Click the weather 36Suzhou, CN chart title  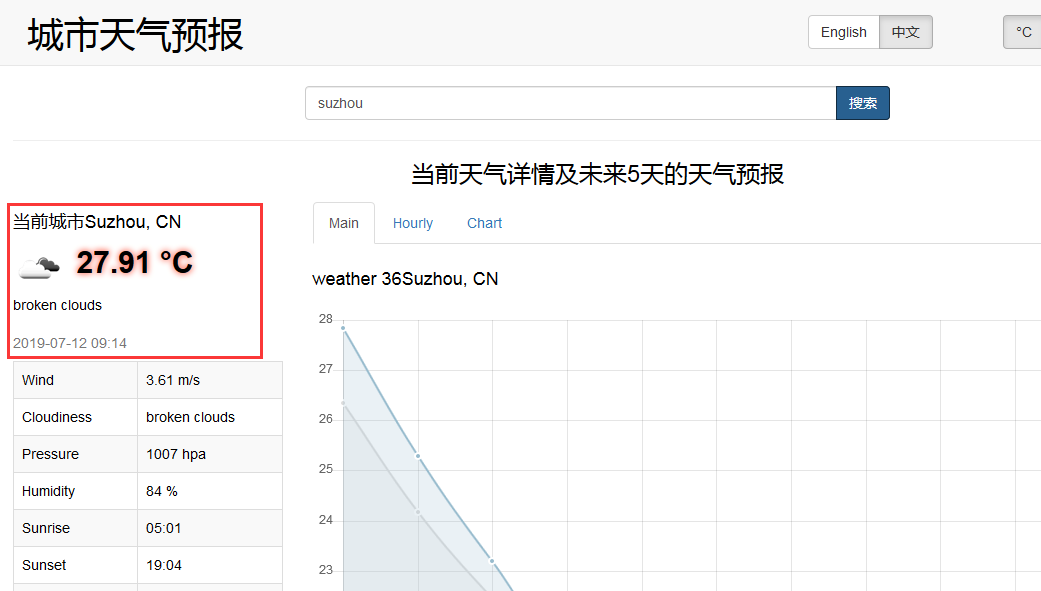coord(405,279)
